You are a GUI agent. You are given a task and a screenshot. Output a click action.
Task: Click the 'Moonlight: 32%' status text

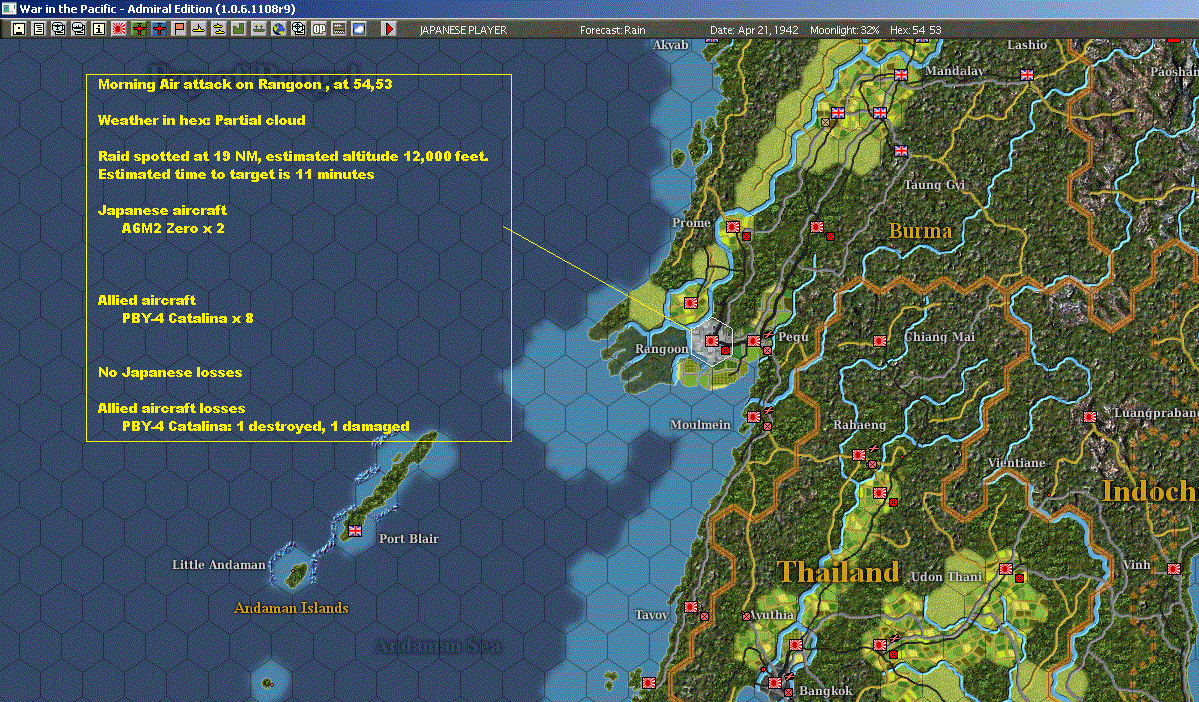pos(844,30)
